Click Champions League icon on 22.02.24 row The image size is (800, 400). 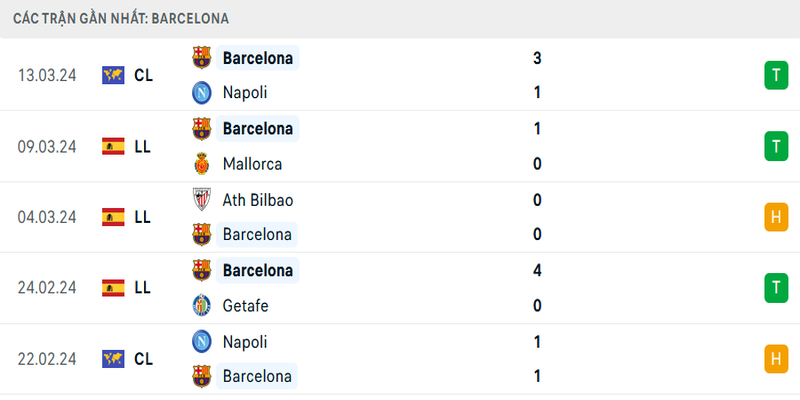coord(113,359)
